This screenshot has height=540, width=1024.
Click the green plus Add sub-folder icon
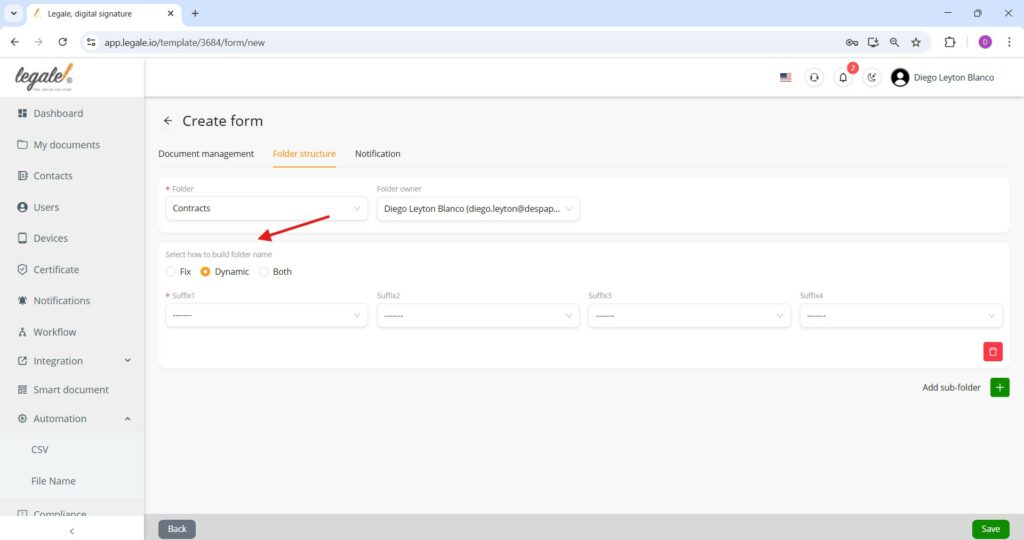click(x=999, y=387)
